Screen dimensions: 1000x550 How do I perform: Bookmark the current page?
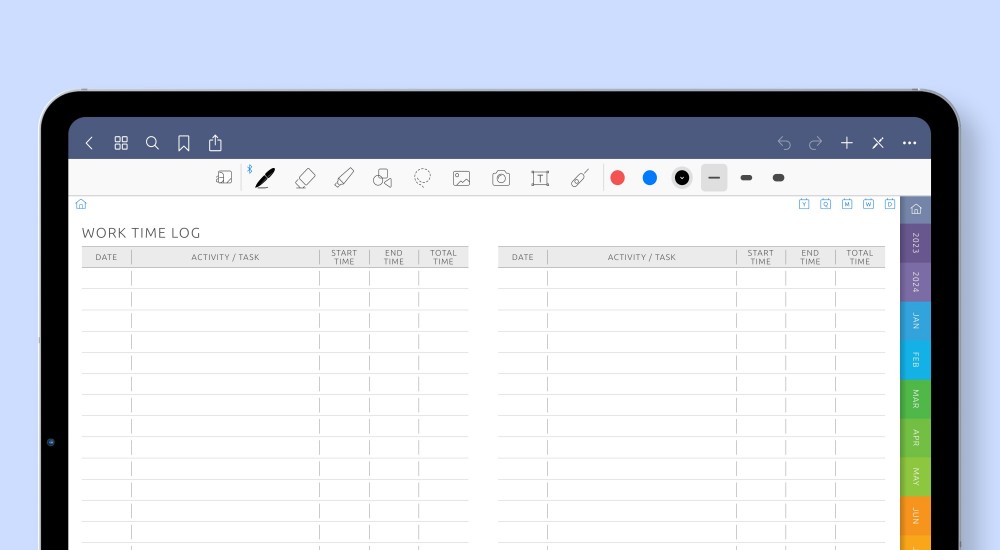pyautogui.click(x=184, y=143)
